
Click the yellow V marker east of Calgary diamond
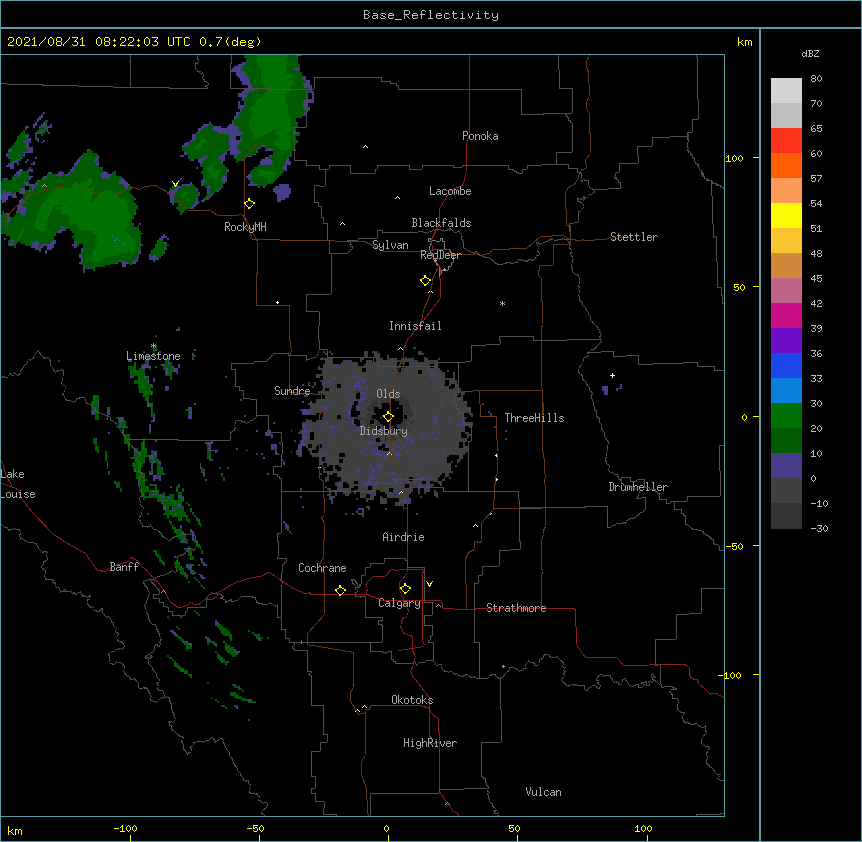point(429,584)
